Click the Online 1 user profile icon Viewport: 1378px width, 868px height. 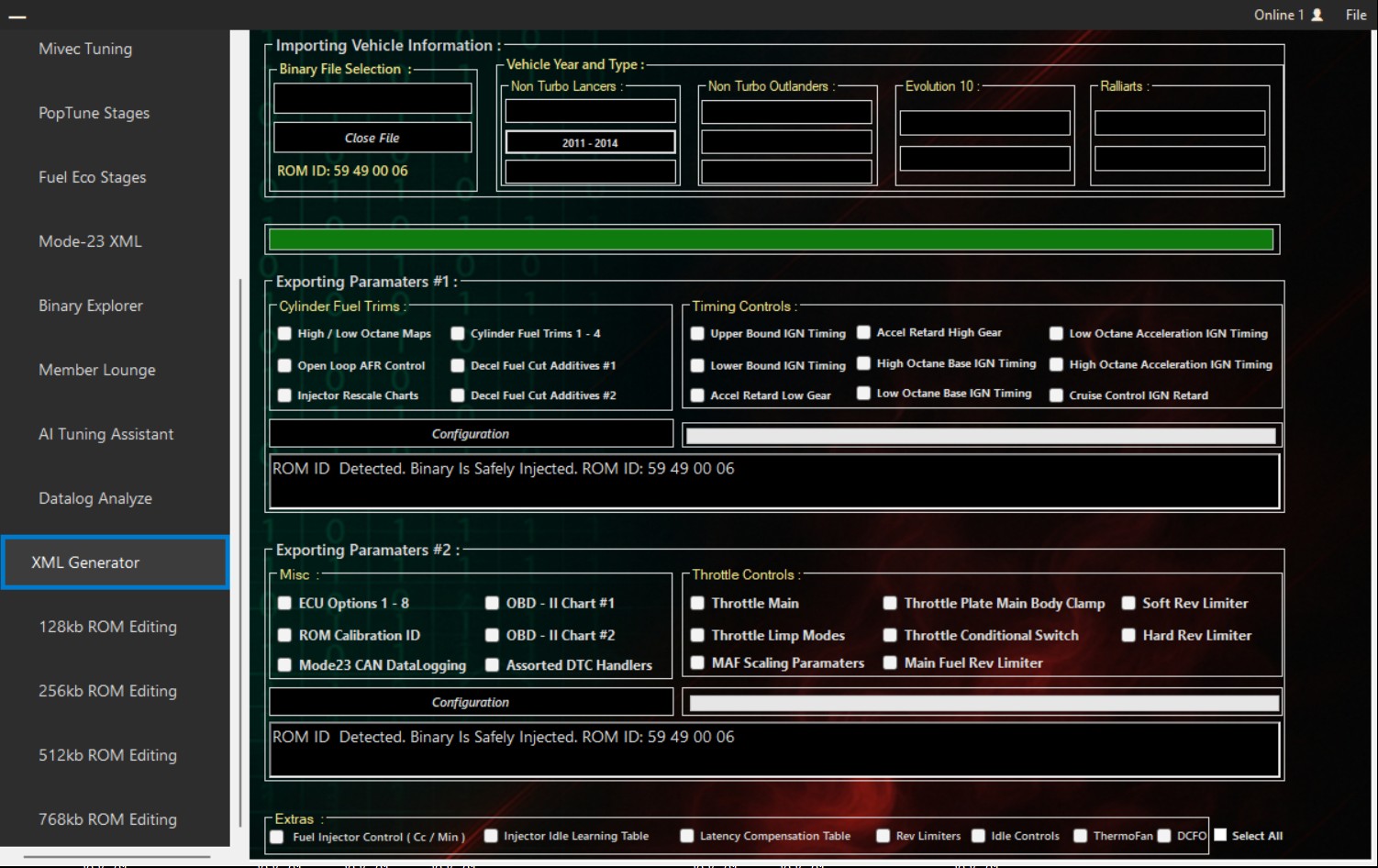(x=1318, y=15)
